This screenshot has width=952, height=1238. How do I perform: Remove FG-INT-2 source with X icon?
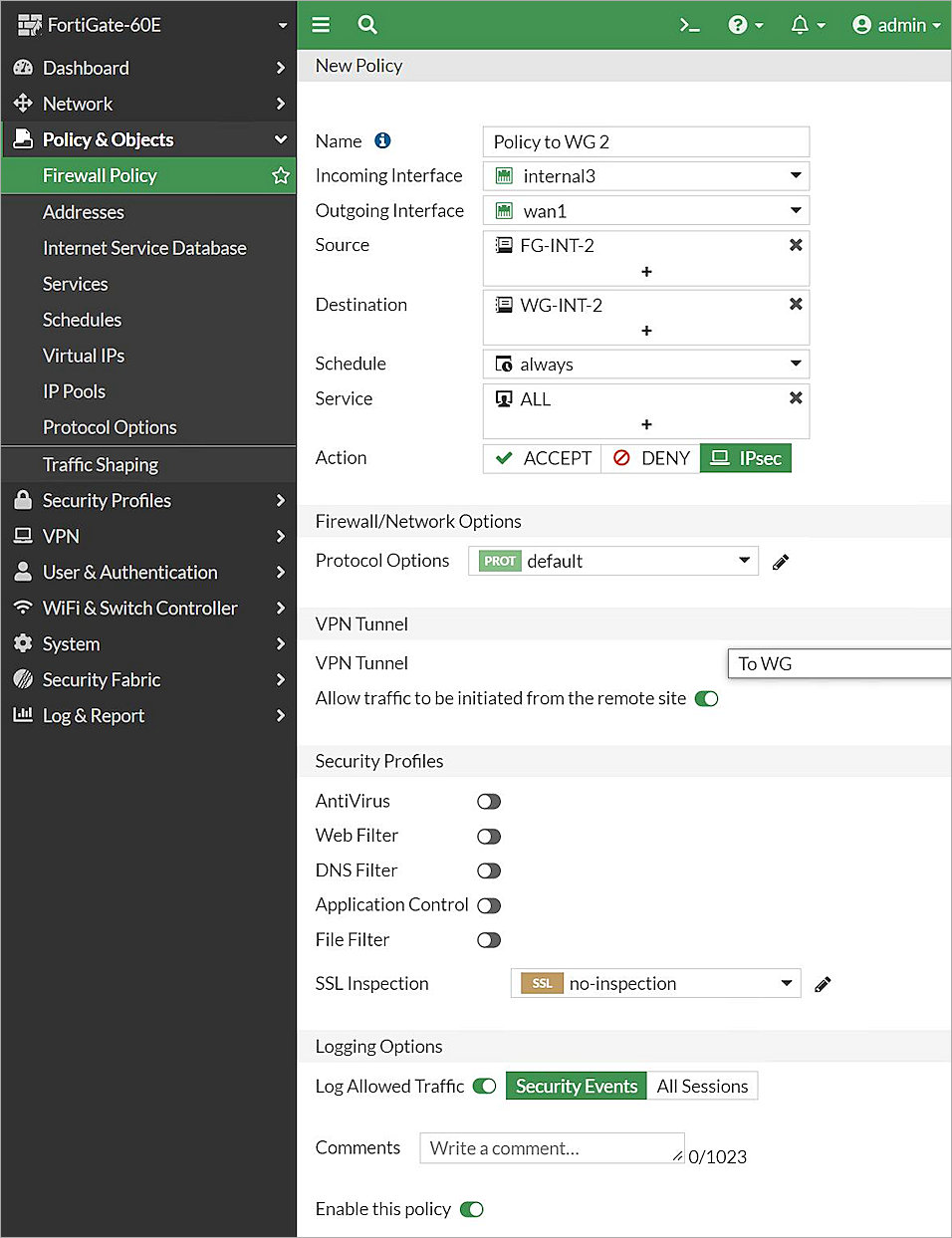point(795,245)
